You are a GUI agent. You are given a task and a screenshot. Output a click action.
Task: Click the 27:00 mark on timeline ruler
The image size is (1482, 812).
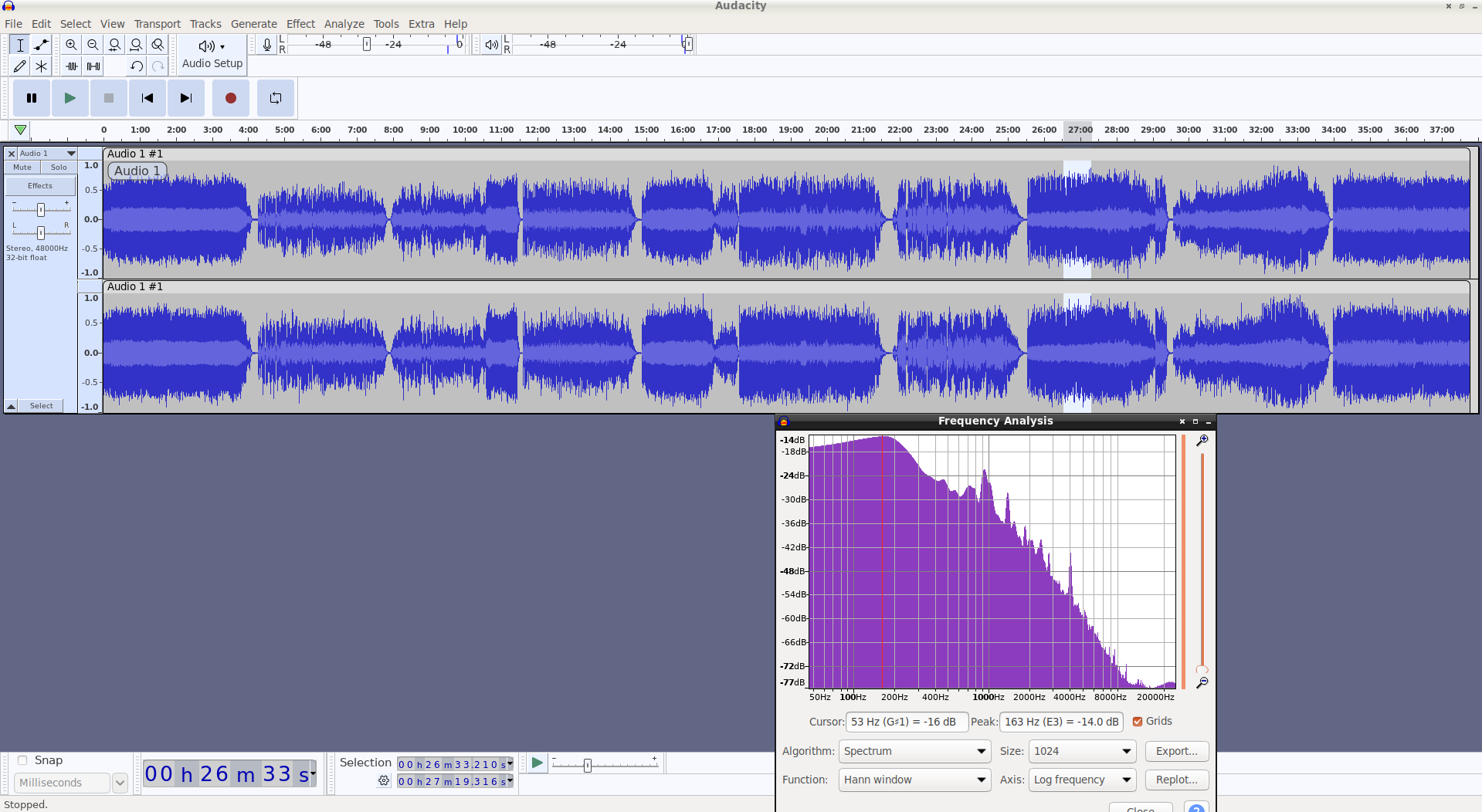coord(1080,130)
